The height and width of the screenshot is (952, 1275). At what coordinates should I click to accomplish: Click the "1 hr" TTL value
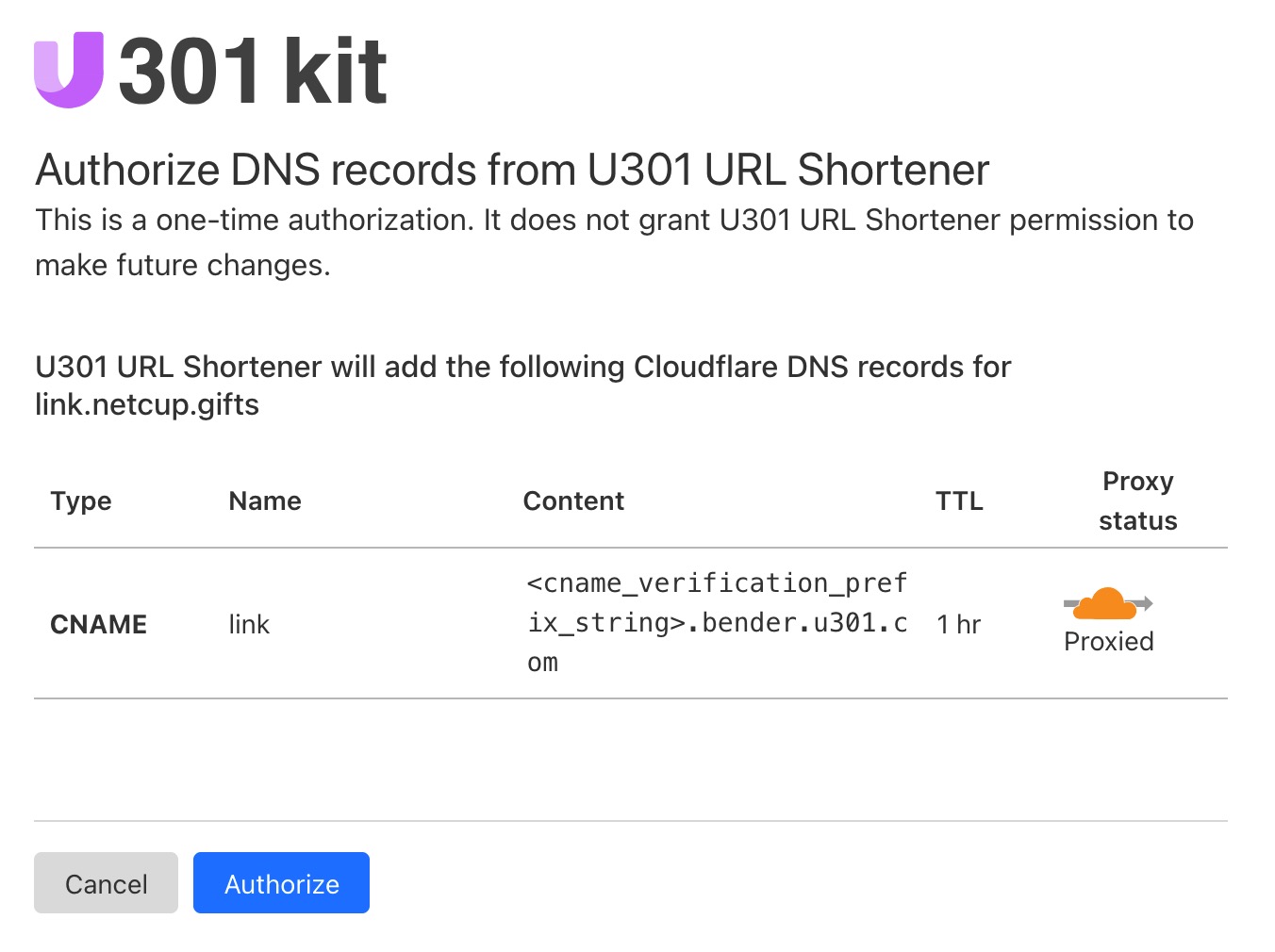point(958,624)
